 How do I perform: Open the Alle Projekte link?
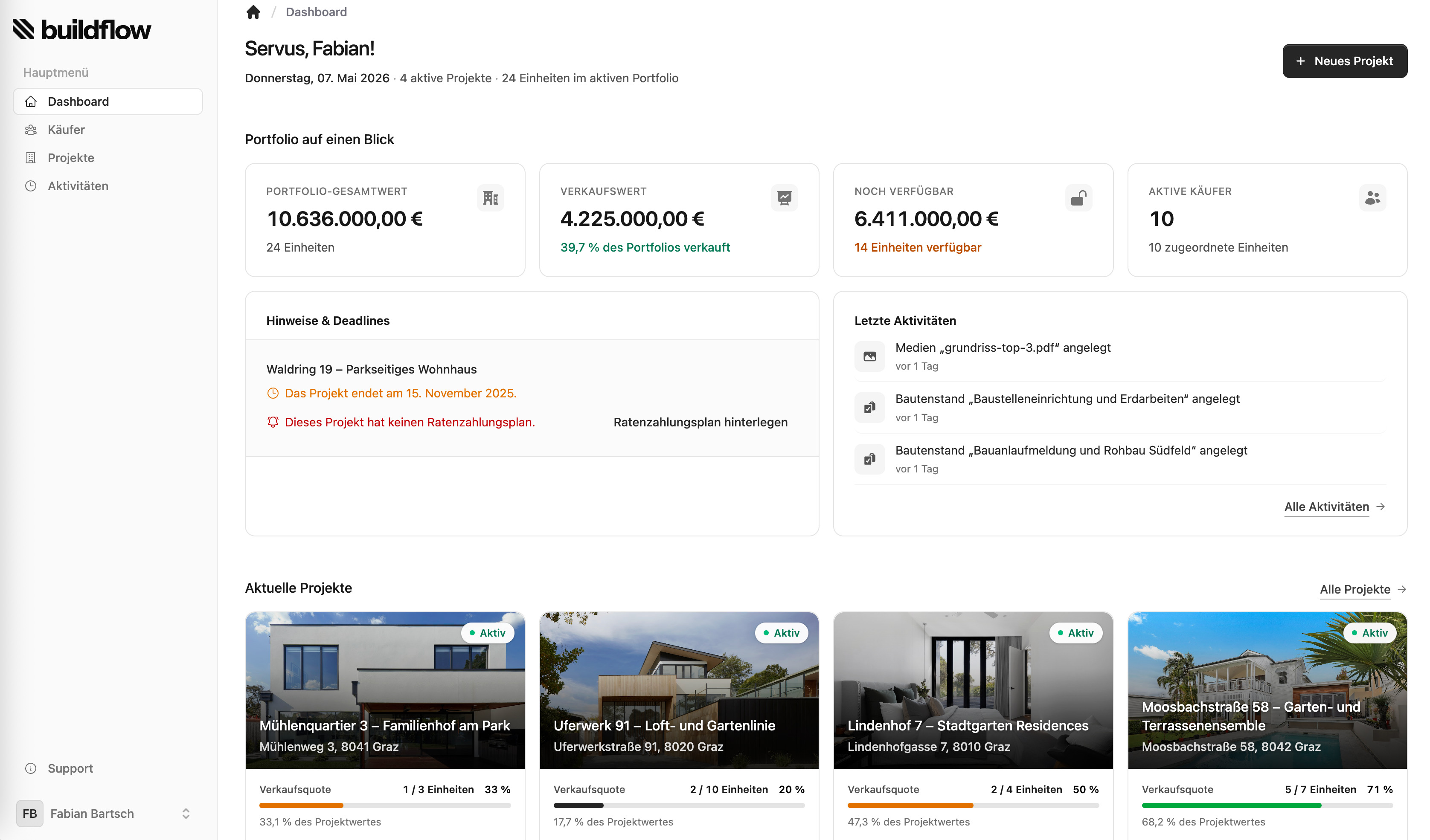click(1355, 589)
